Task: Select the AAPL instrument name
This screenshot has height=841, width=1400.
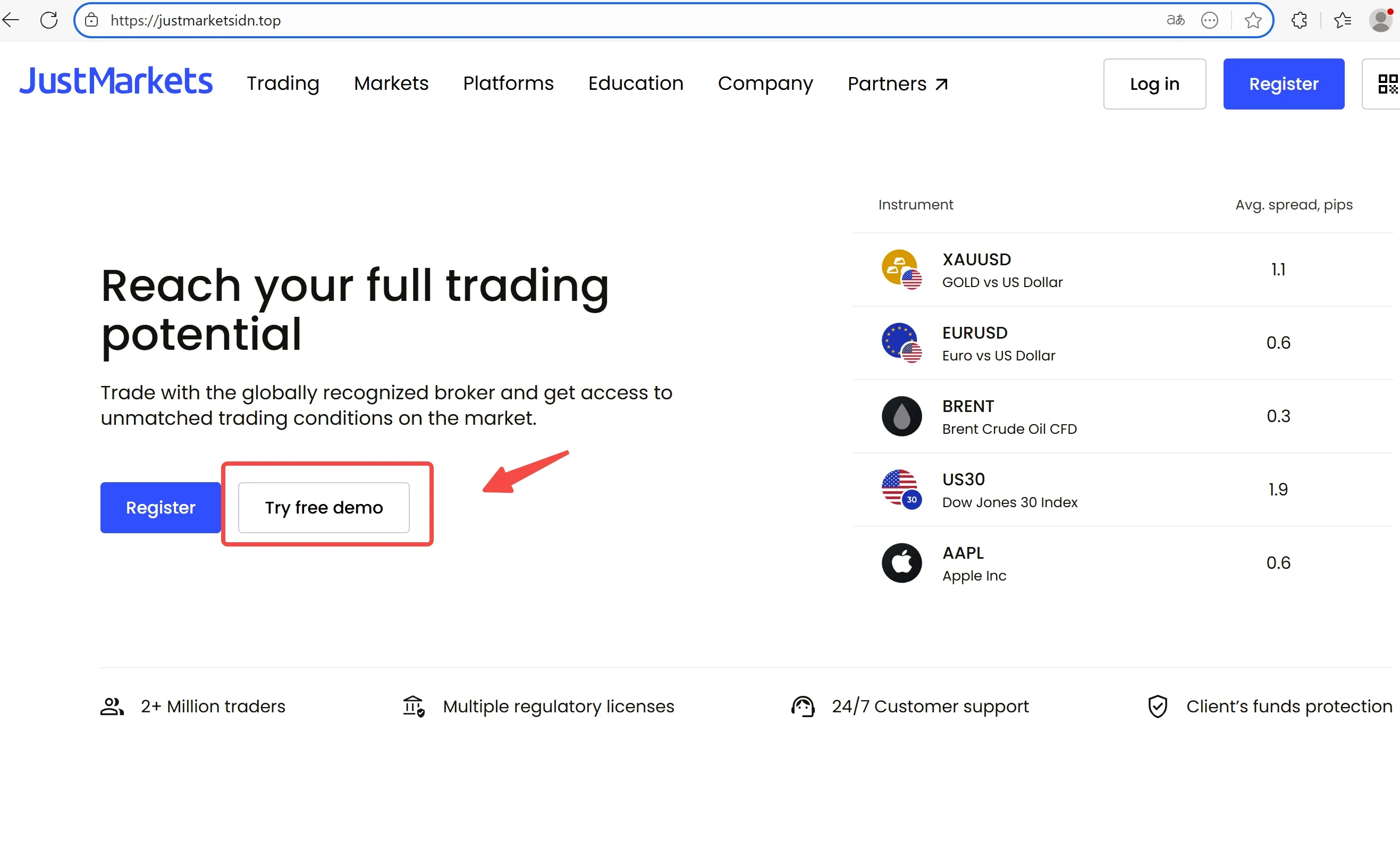Action: [963, 552]
